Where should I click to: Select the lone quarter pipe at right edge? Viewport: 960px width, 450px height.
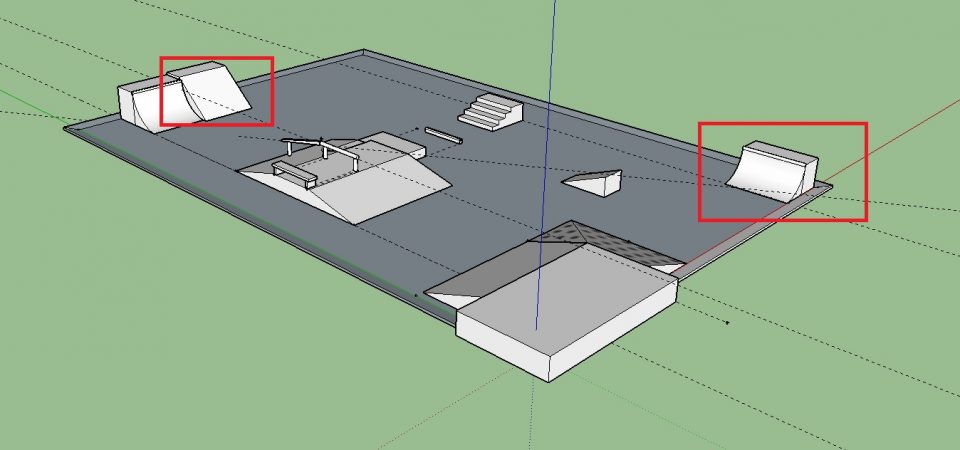click(773, 171)
